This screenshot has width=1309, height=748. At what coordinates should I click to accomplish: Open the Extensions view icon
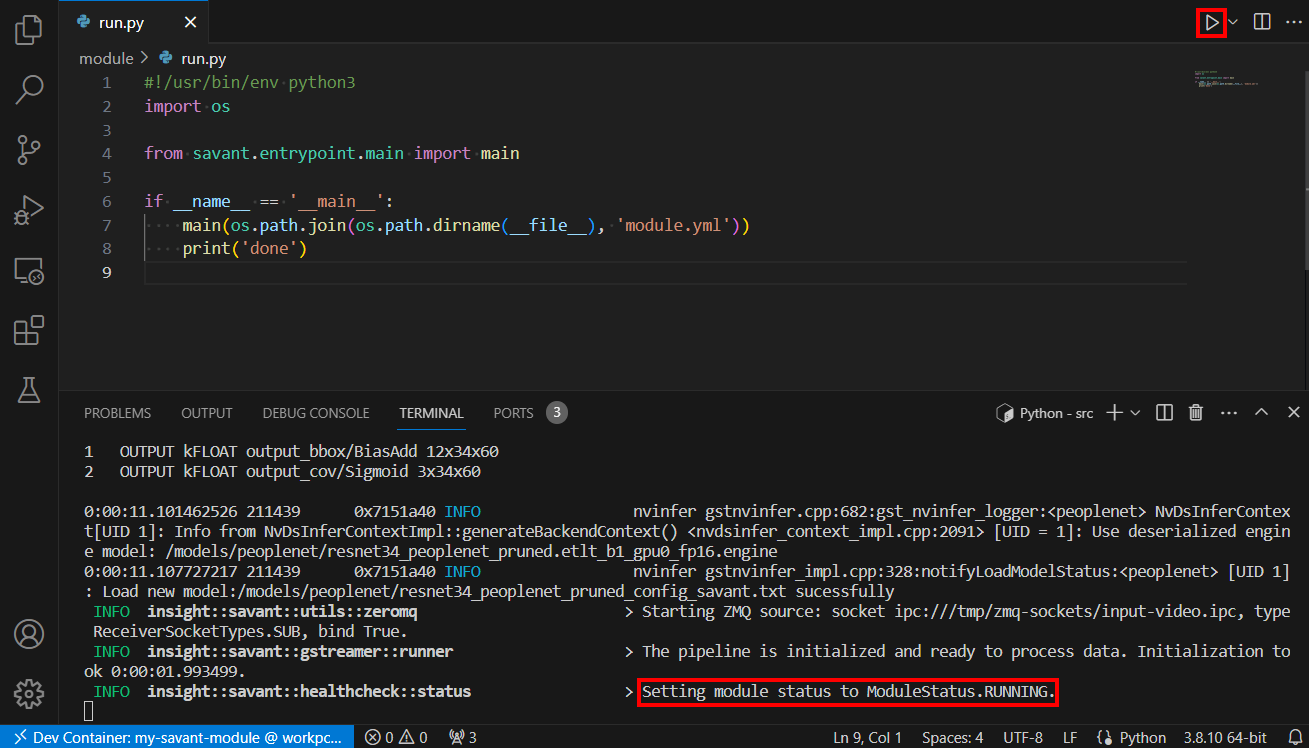pos(28,330)
